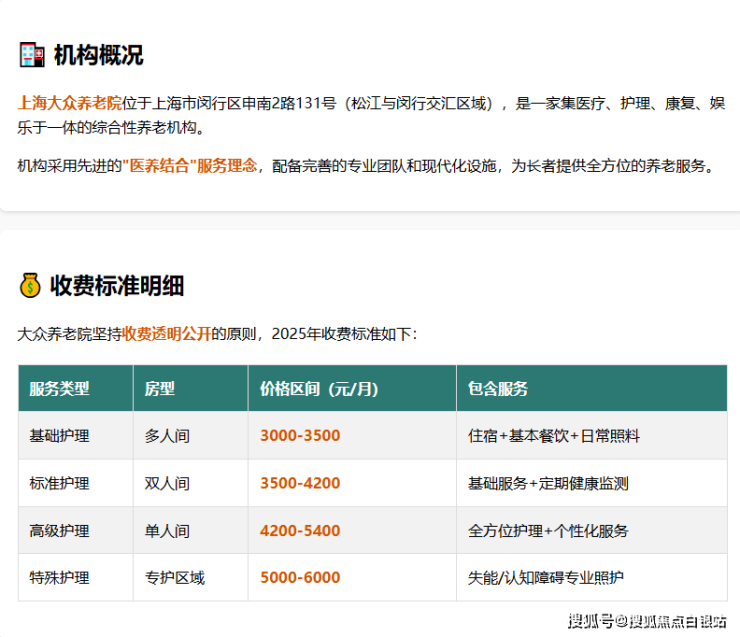Select the 基础护理 row label
This screenshot has height=637, width=740.
tap(59, 436)
